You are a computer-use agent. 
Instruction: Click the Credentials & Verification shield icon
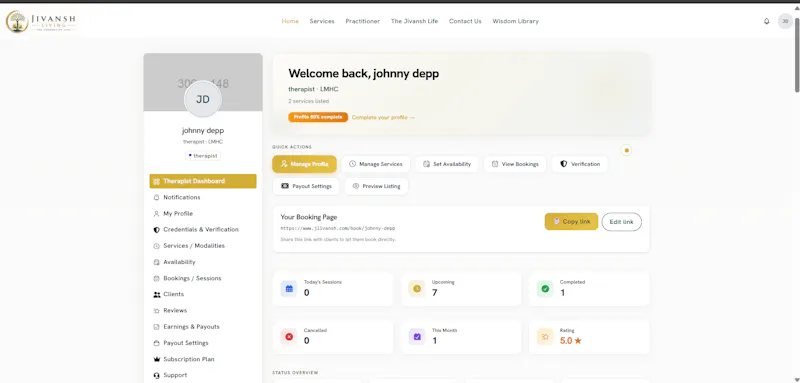coord(157,230)
